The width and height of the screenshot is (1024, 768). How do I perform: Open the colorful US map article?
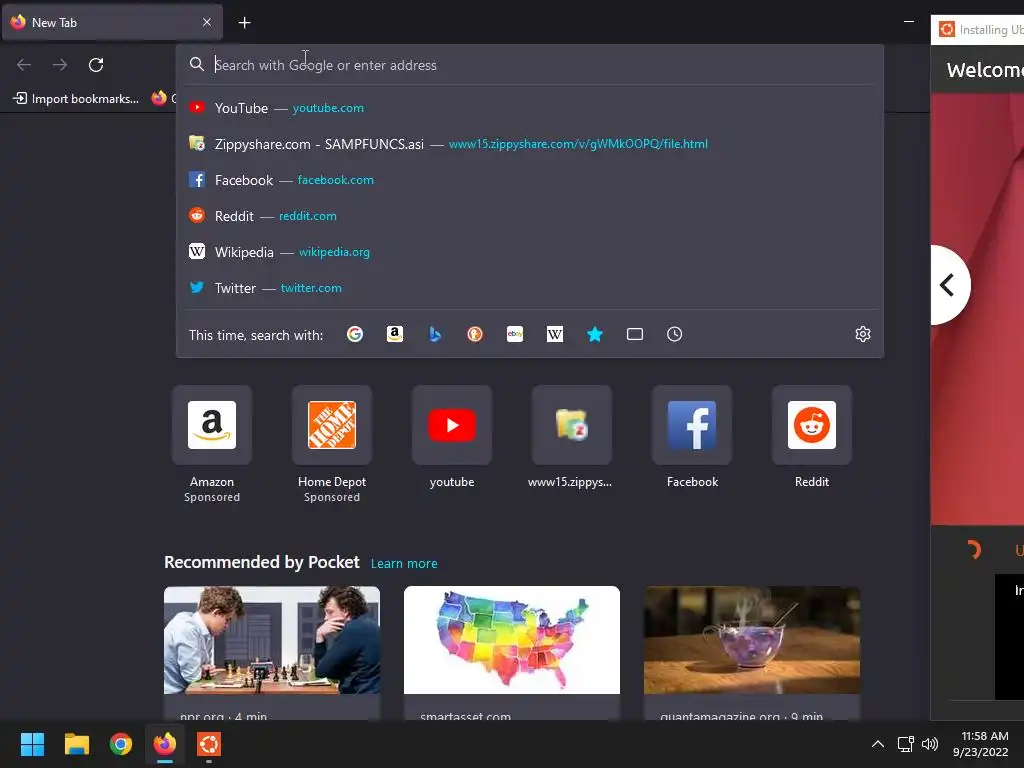(512, 653)
